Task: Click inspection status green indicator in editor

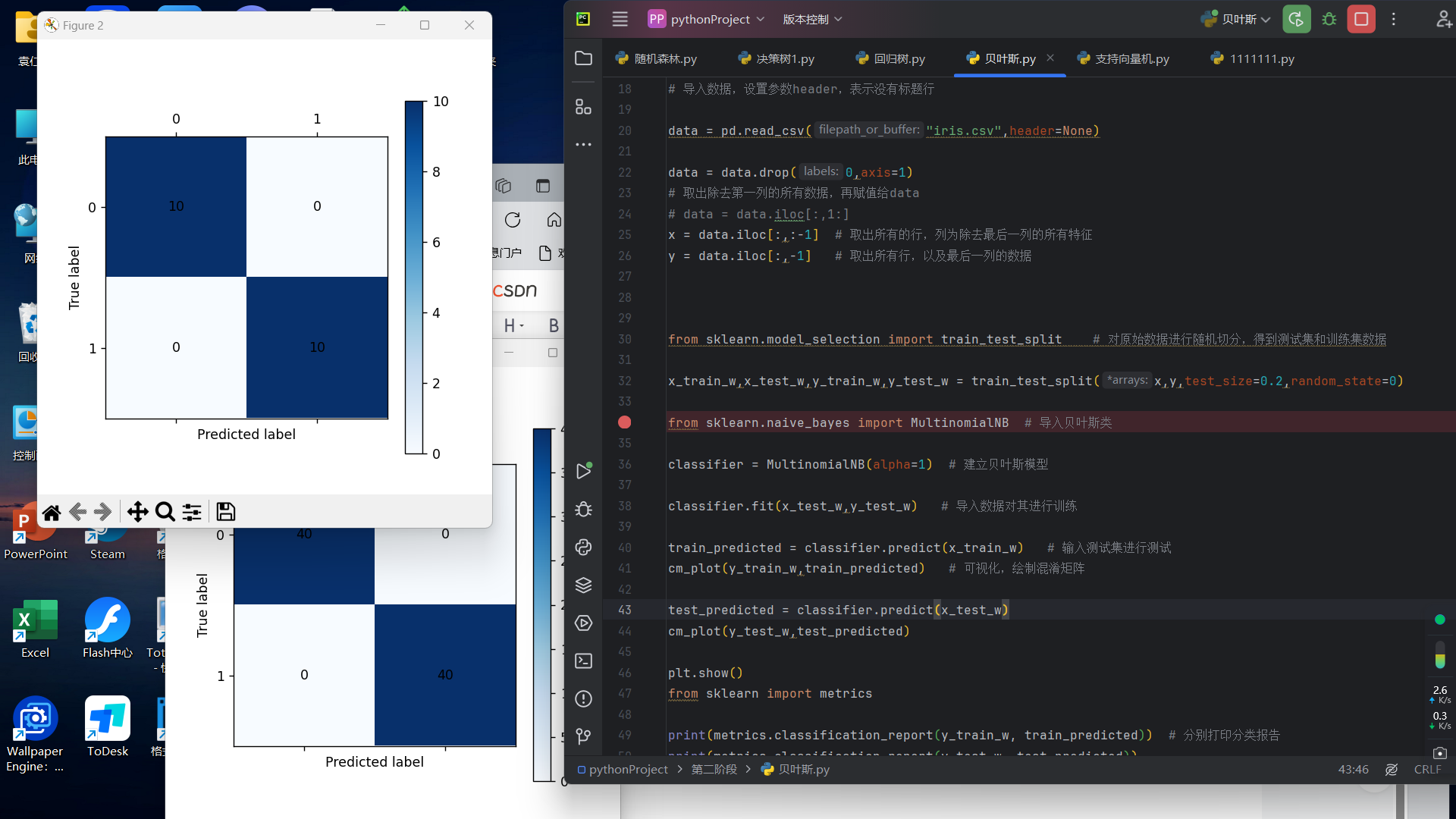Action: coord(1439,620)
